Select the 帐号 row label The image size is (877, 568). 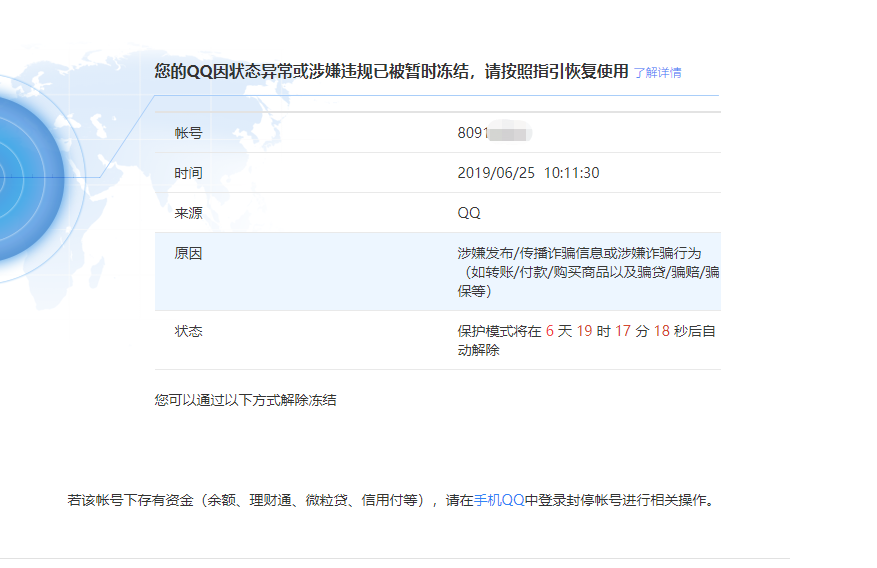(x=188, y=133)
